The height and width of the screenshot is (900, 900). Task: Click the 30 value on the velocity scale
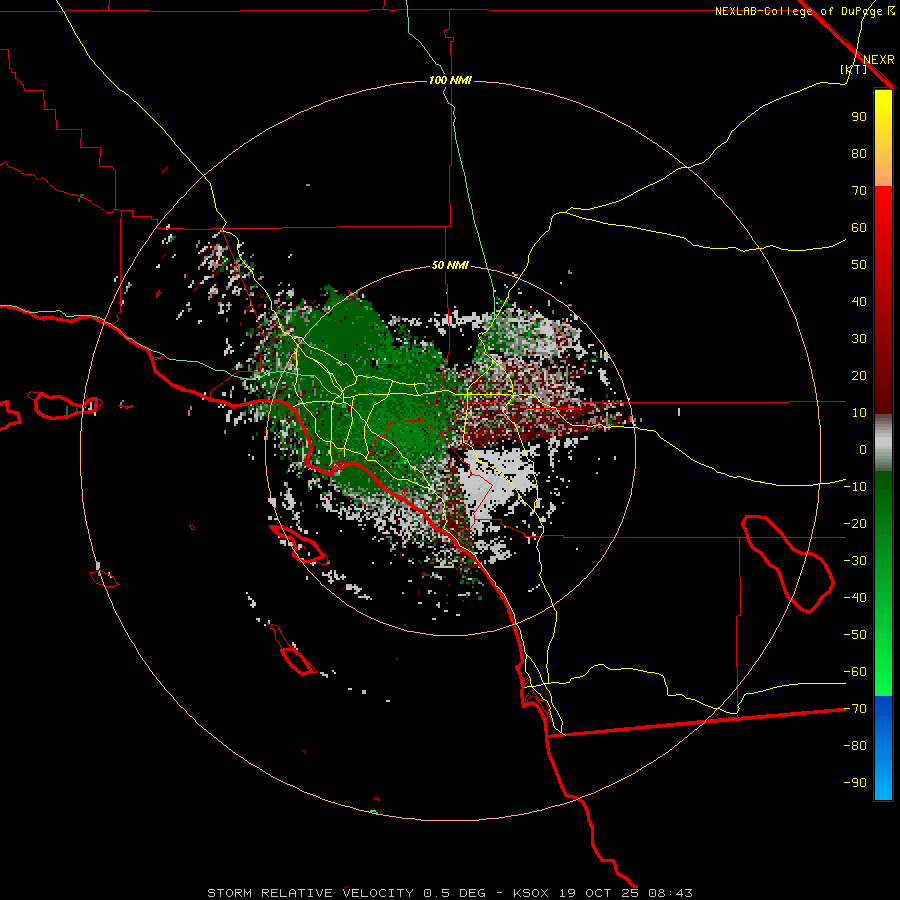(859, 339)
